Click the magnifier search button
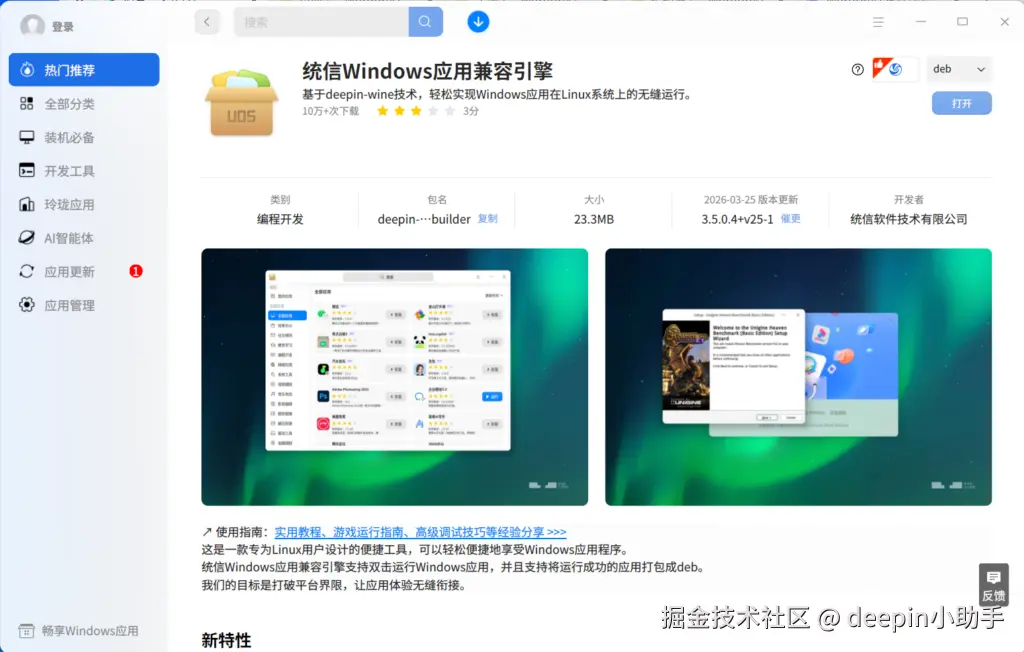1024x652 pixels. [425, 22]
